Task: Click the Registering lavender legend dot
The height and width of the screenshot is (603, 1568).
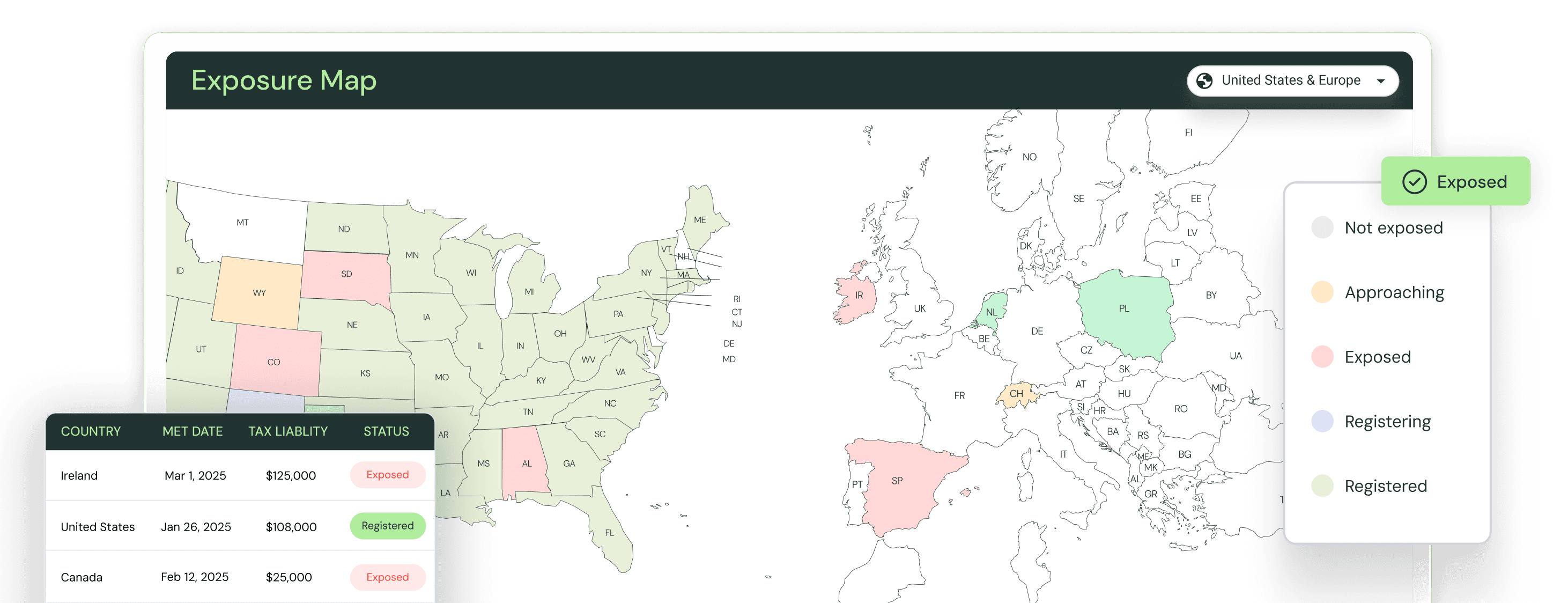Action: 1322,422
